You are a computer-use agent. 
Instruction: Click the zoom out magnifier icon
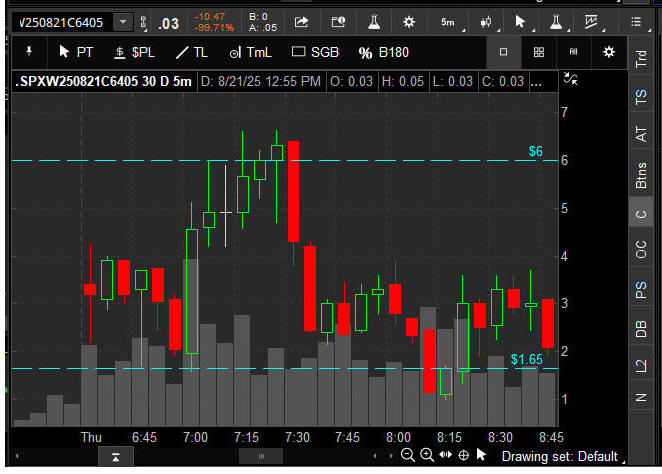(x=408, y=455)
